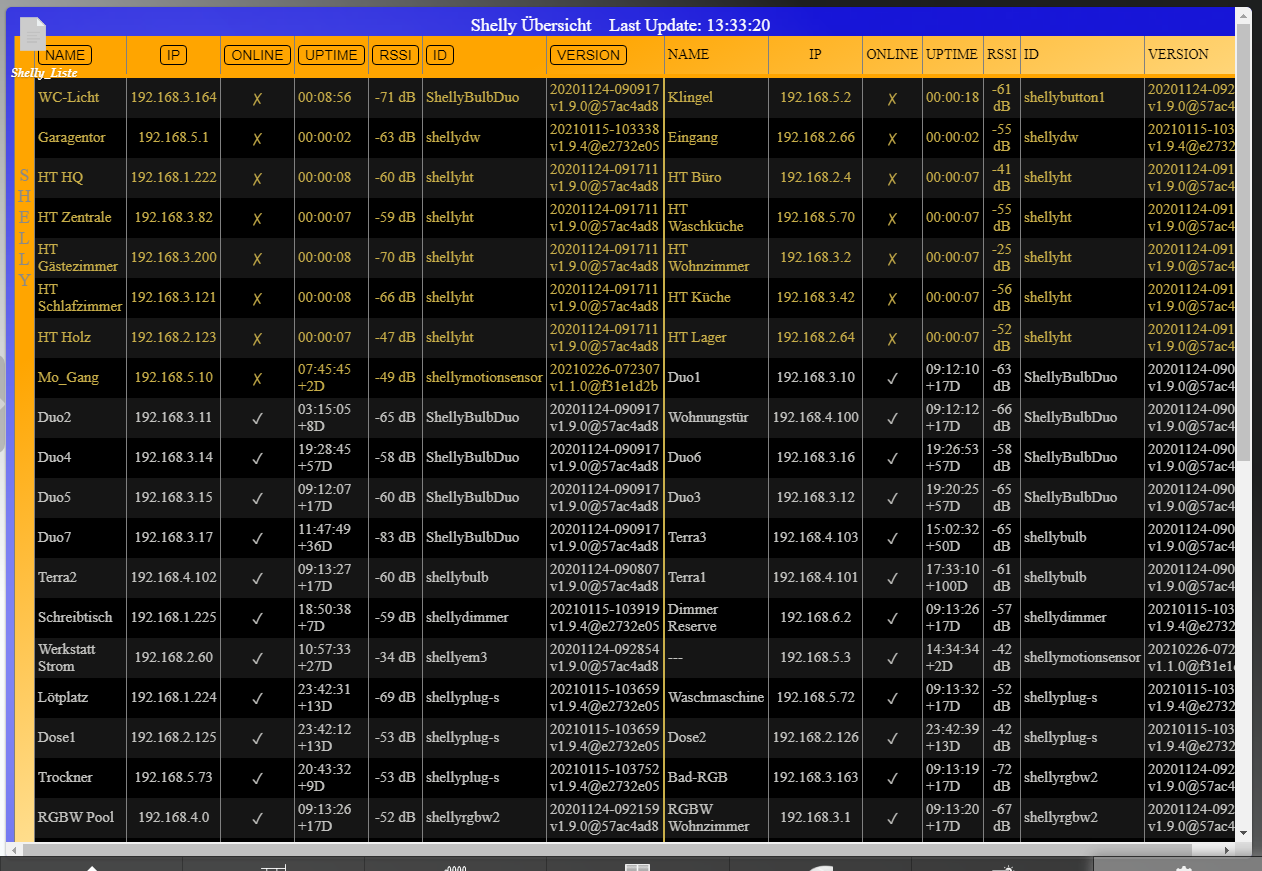Click the online checkmark for Terra1
Viewport: 1262px width, 871px height.
point(892,578)
